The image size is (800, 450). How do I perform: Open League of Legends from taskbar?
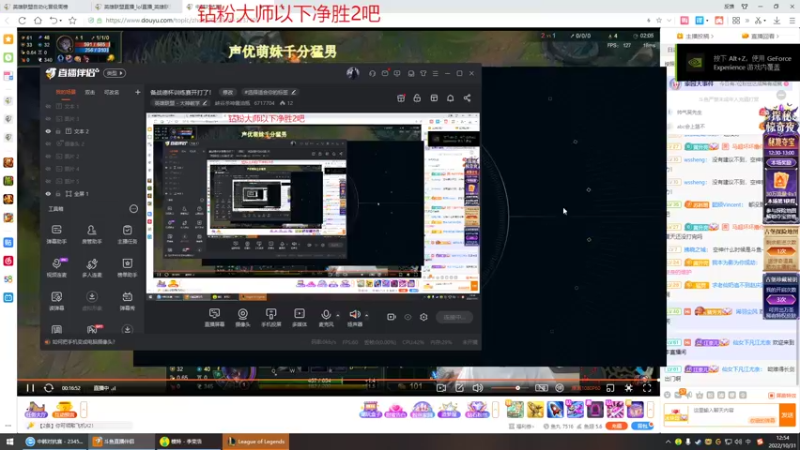click(256, 441)
